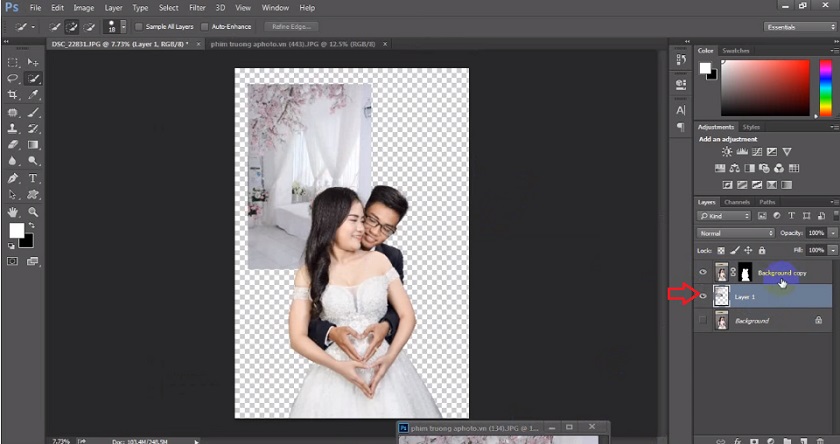Select the History Brush tool
Screen dimensions: 840x444
(x=33, y=129)
